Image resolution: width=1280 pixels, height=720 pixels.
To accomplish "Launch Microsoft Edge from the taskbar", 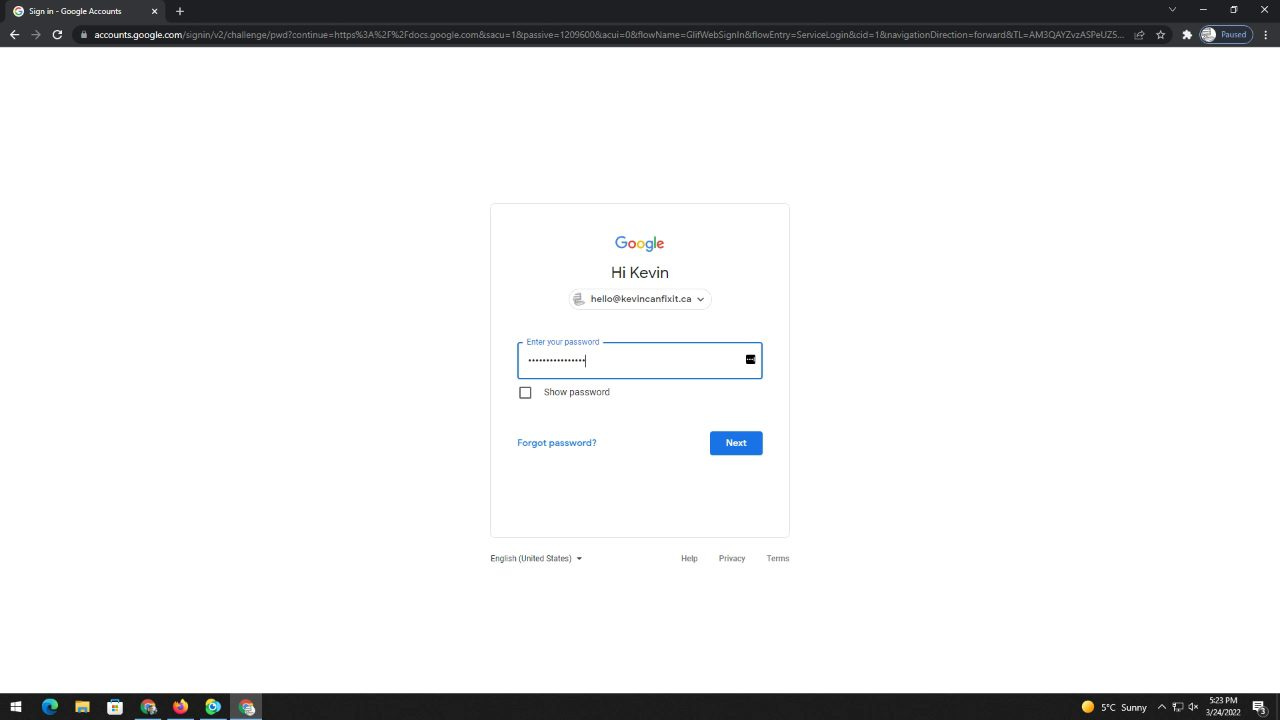I will tap(50, 707).
